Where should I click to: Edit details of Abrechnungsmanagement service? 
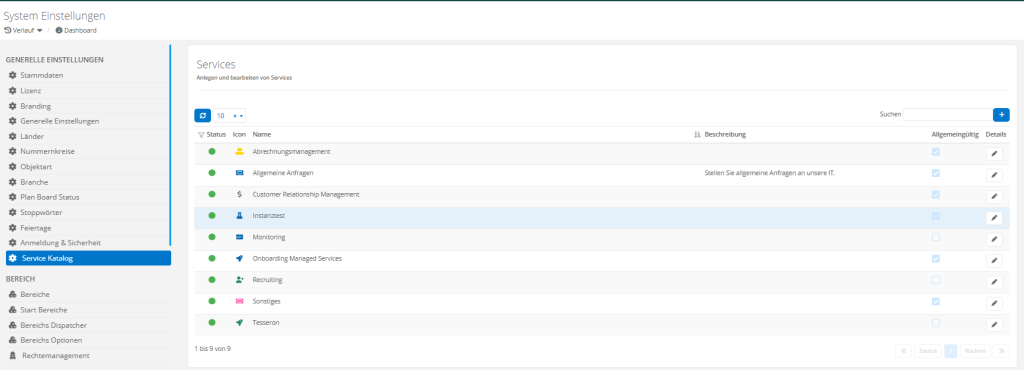point(994,153)
